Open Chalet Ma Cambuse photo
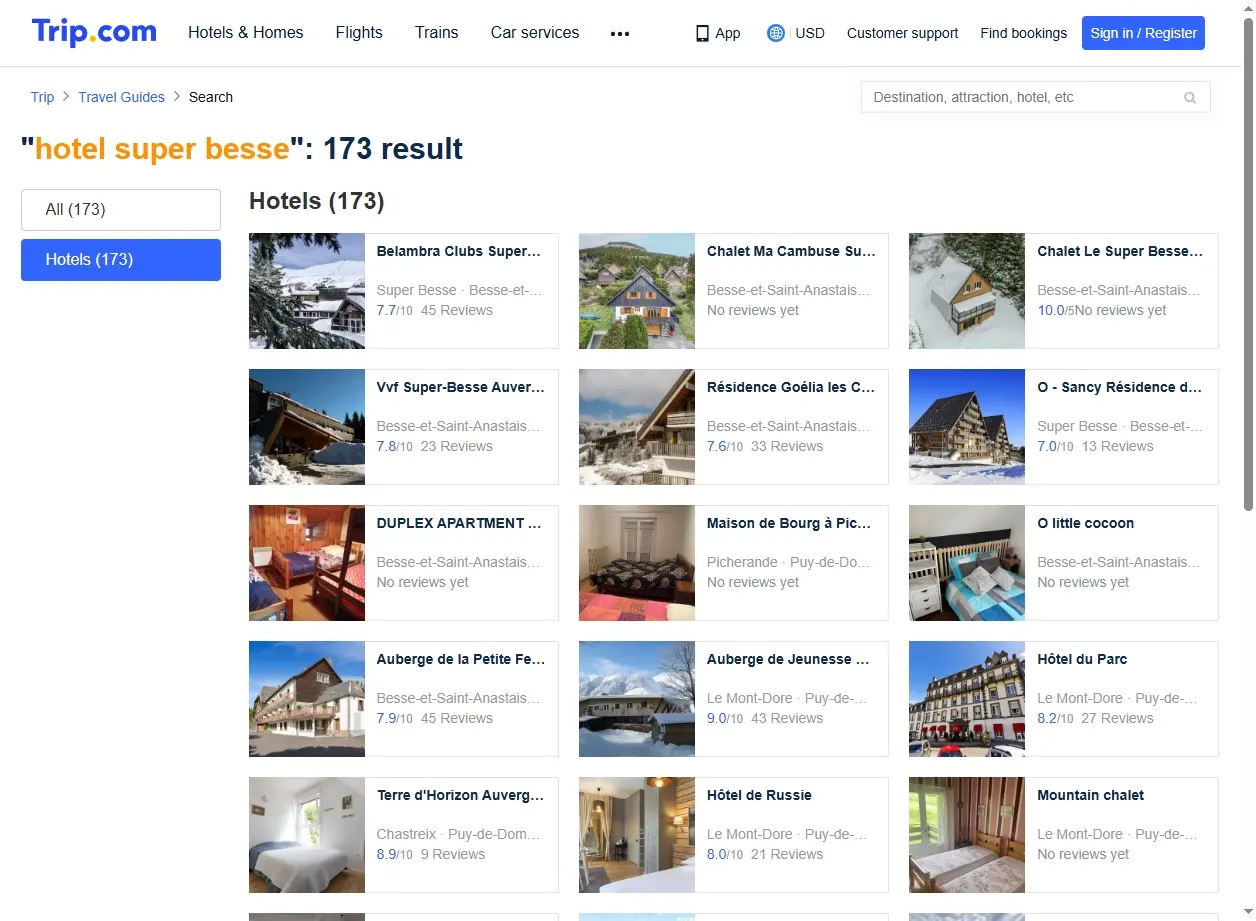The width and height of the screenshot is (1256, 921). point(637,291)
